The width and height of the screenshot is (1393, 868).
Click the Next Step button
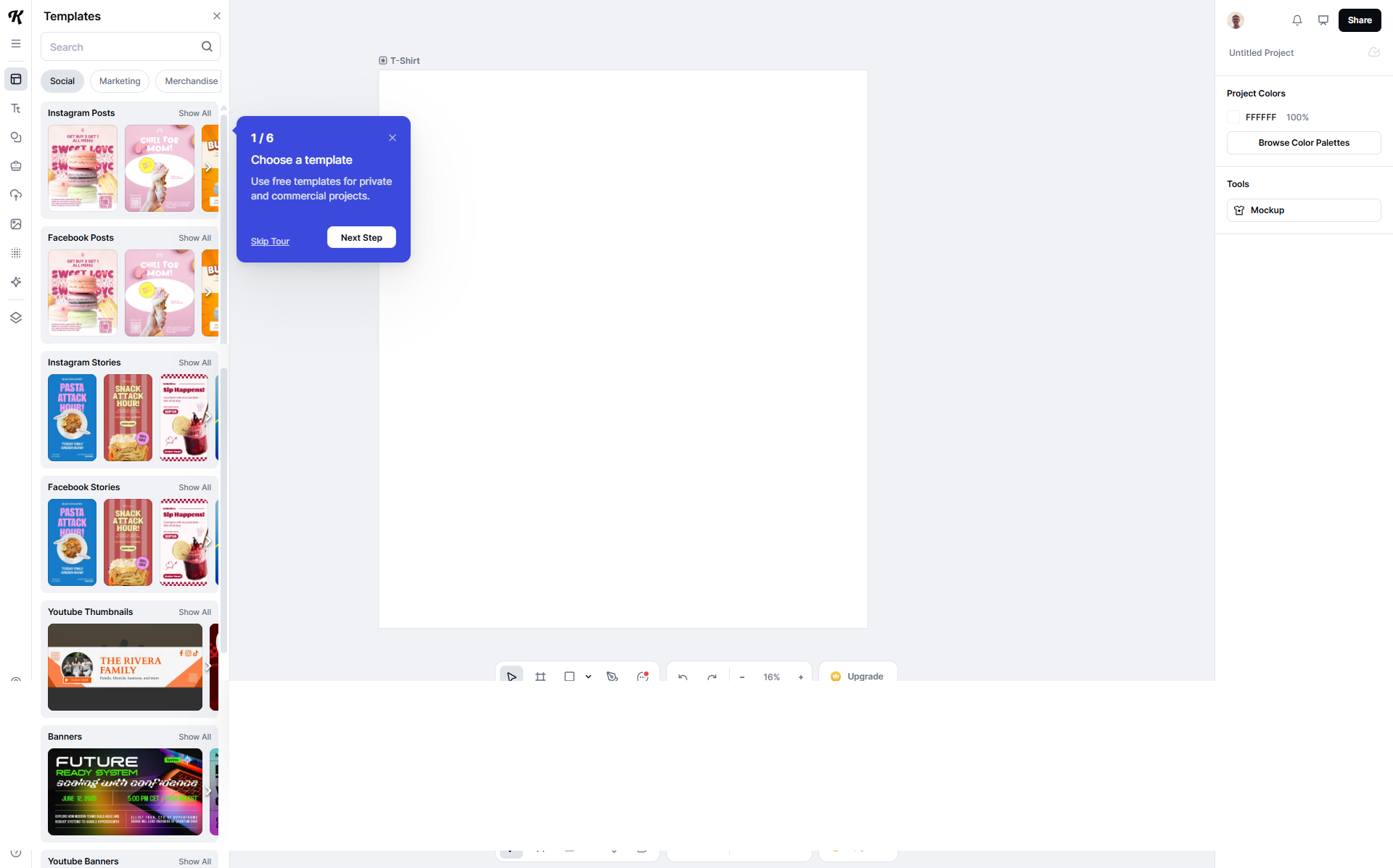click(361, 238)
